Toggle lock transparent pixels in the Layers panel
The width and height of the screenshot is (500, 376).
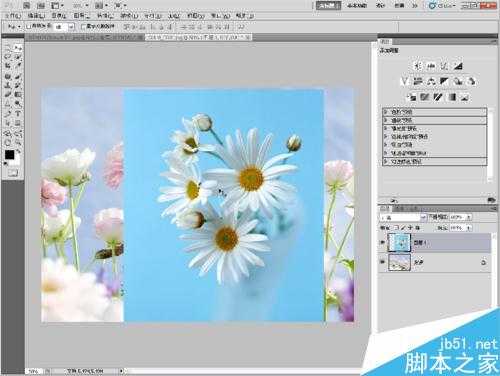pyautogui.click(x=397, y=228)
